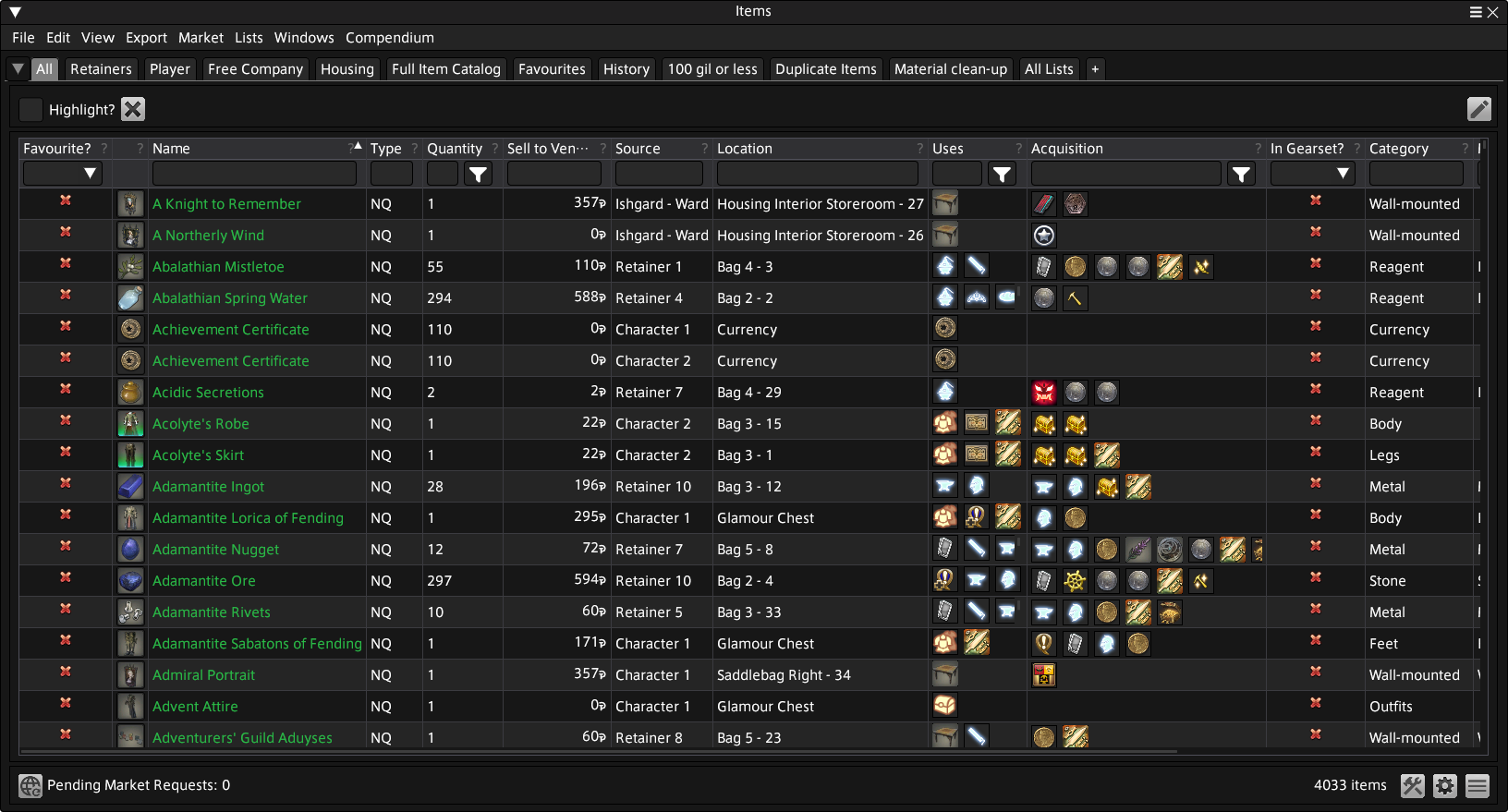1508x812 pixels.
Task: Click the 4033 items count text
Action: point(1350,785)
